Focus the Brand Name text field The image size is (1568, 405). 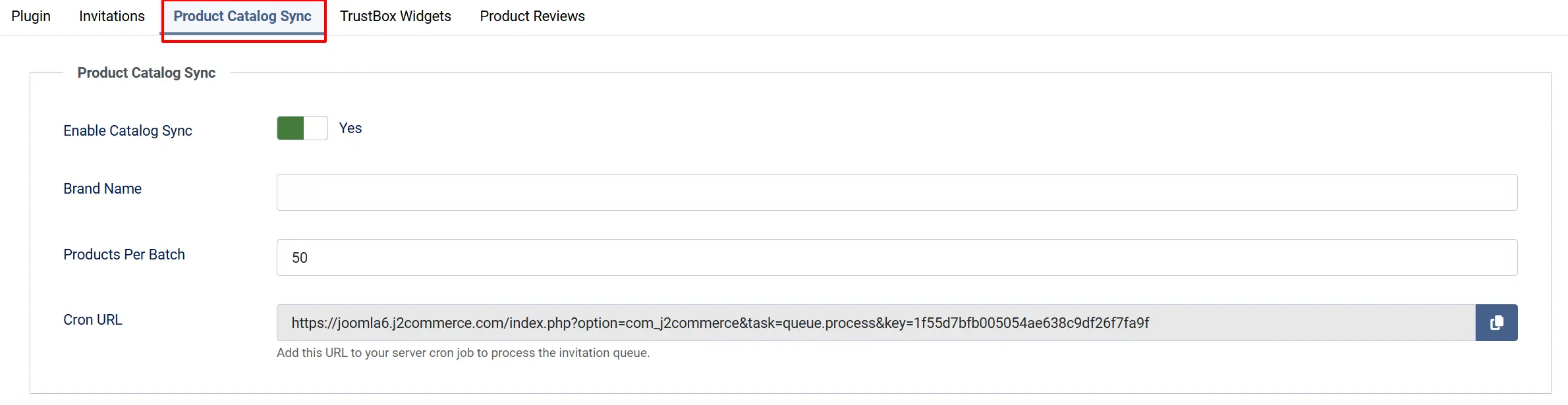(897, 192)
